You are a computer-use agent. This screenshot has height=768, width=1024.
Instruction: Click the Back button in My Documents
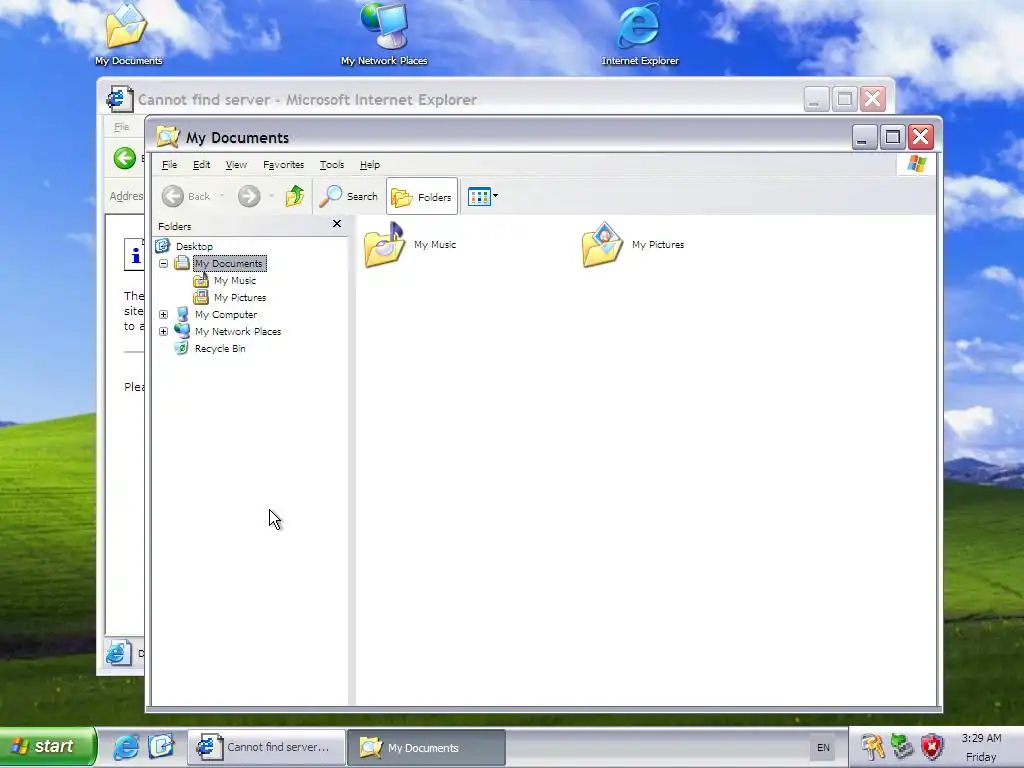[x=186, y=196]
